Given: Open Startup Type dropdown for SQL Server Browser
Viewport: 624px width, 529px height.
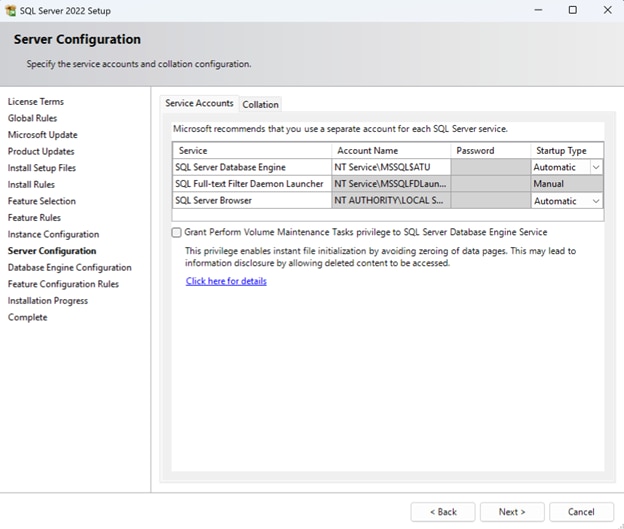Looking at the screenshot, I should coord(596,201).
